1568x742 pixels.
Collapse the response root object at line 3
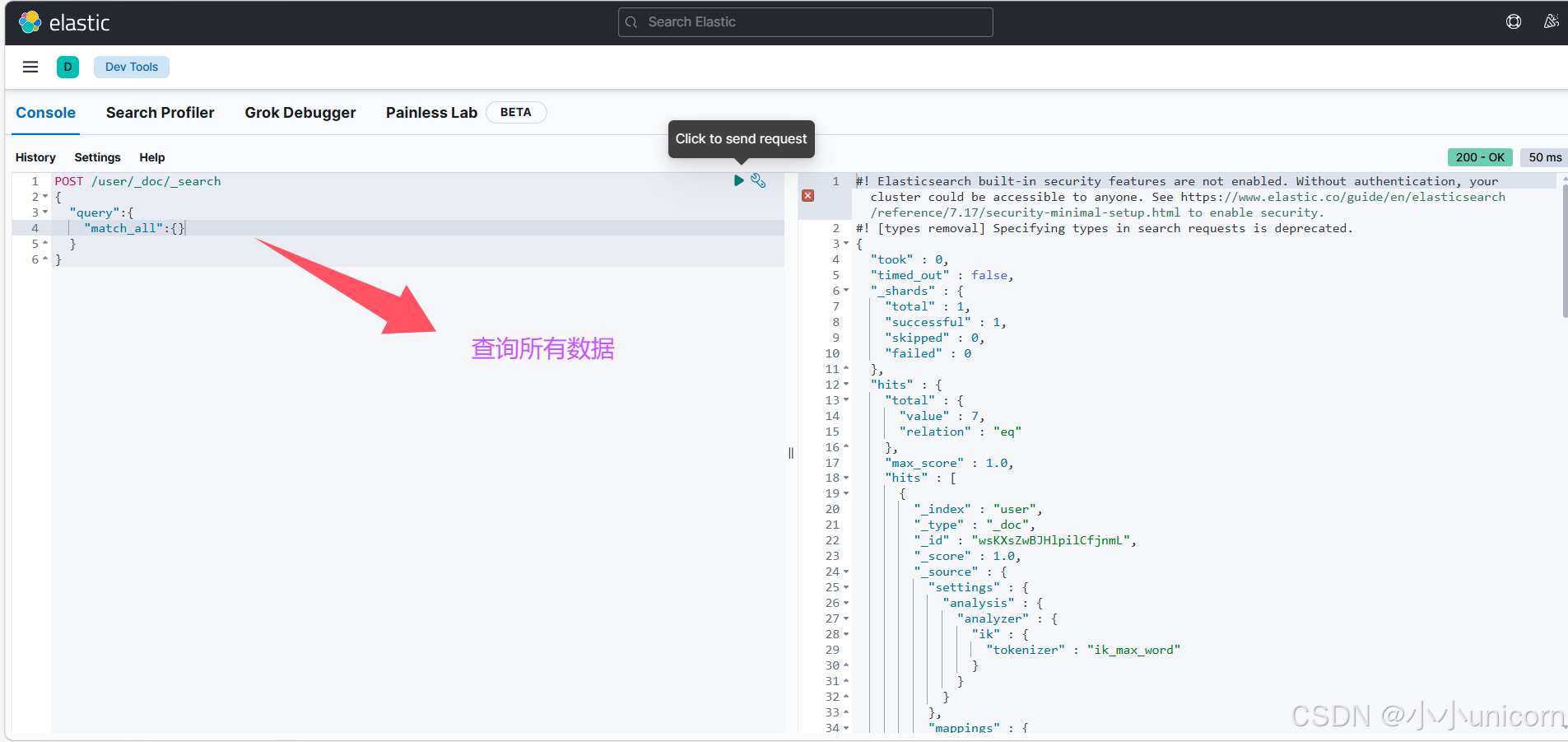tap(846, 244)
